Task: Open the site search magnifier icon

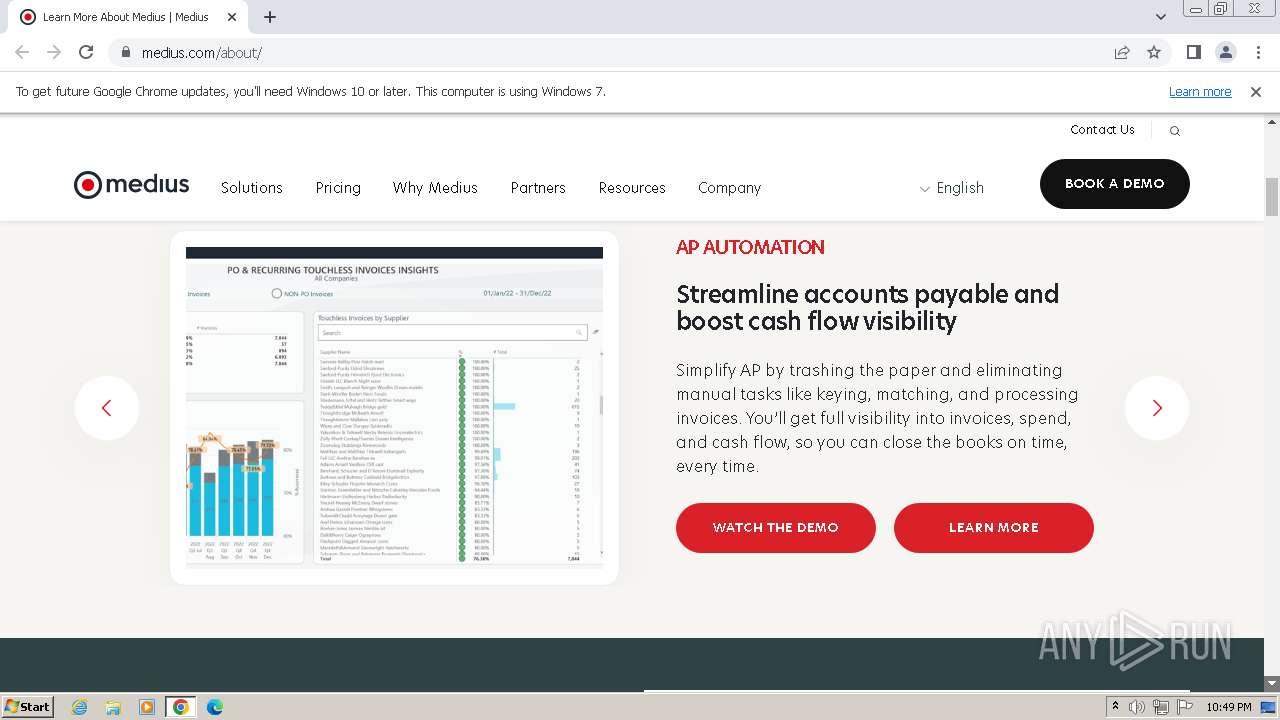Action: [1175, 131]
